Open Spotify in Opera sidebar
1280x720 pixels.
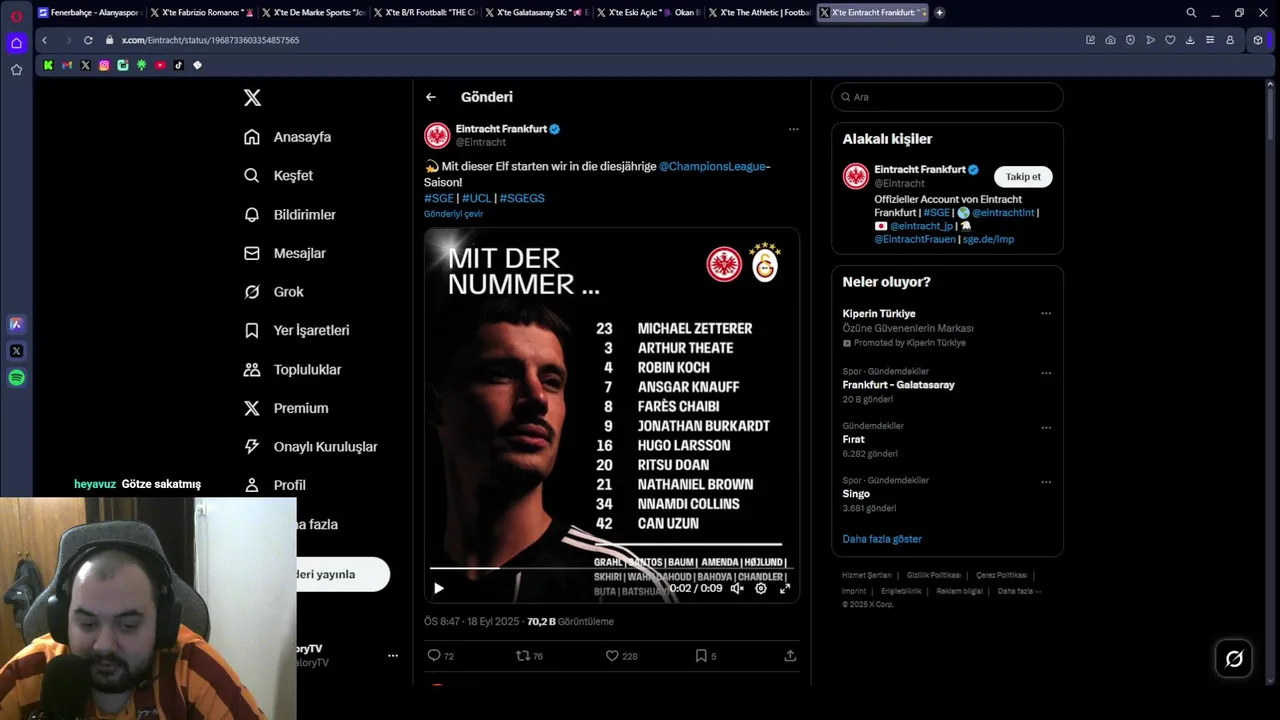16,378
